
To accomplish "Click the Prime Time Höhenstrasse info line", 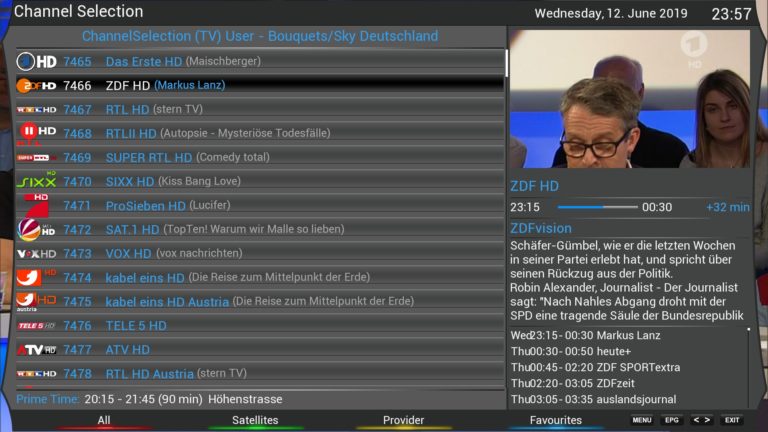I will [149, 399].
